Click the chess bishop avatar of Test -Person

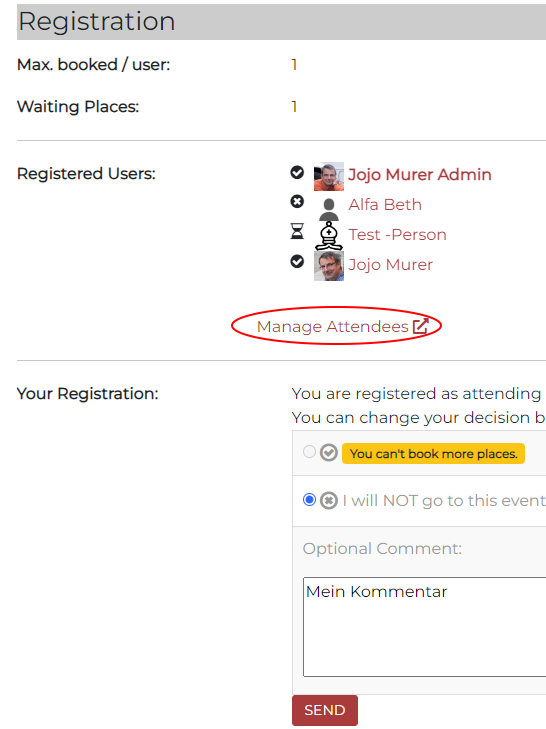click(329, 236)
